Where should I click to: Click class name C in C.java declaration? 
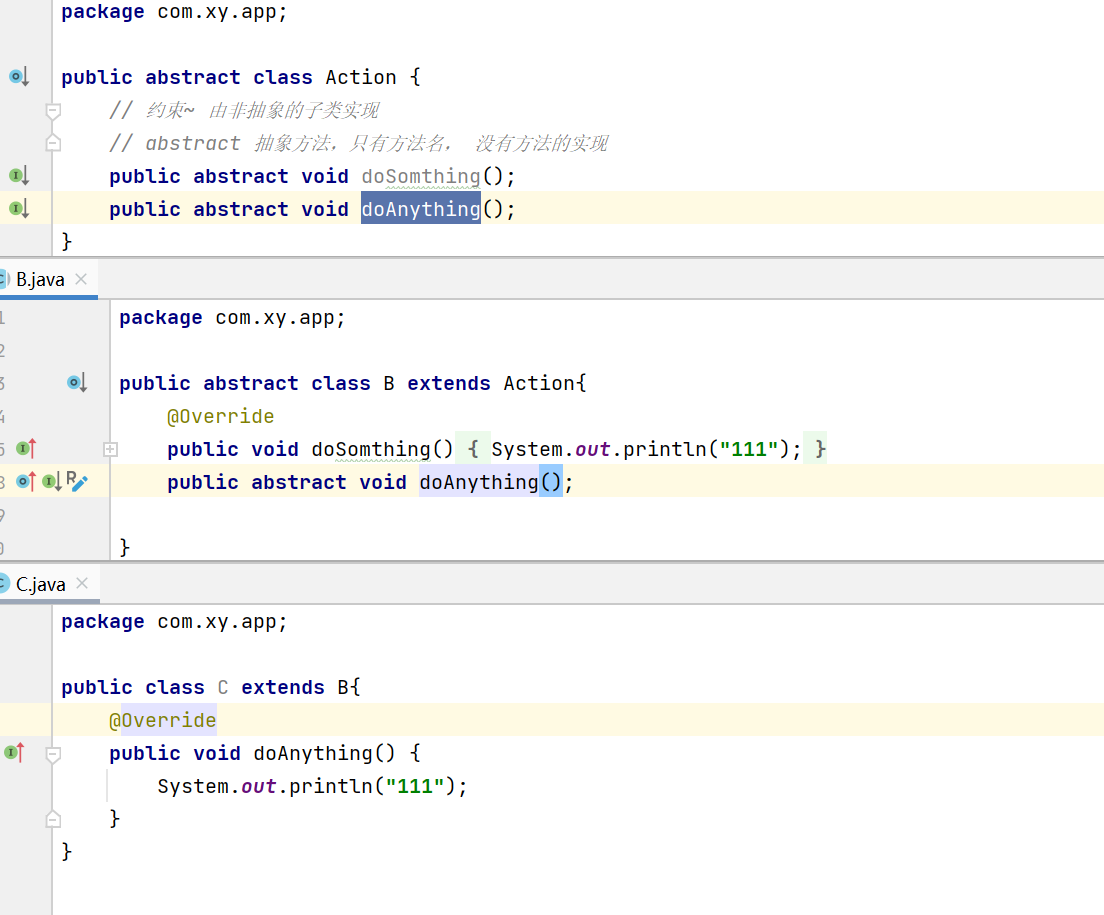click(x=222, y=688)
